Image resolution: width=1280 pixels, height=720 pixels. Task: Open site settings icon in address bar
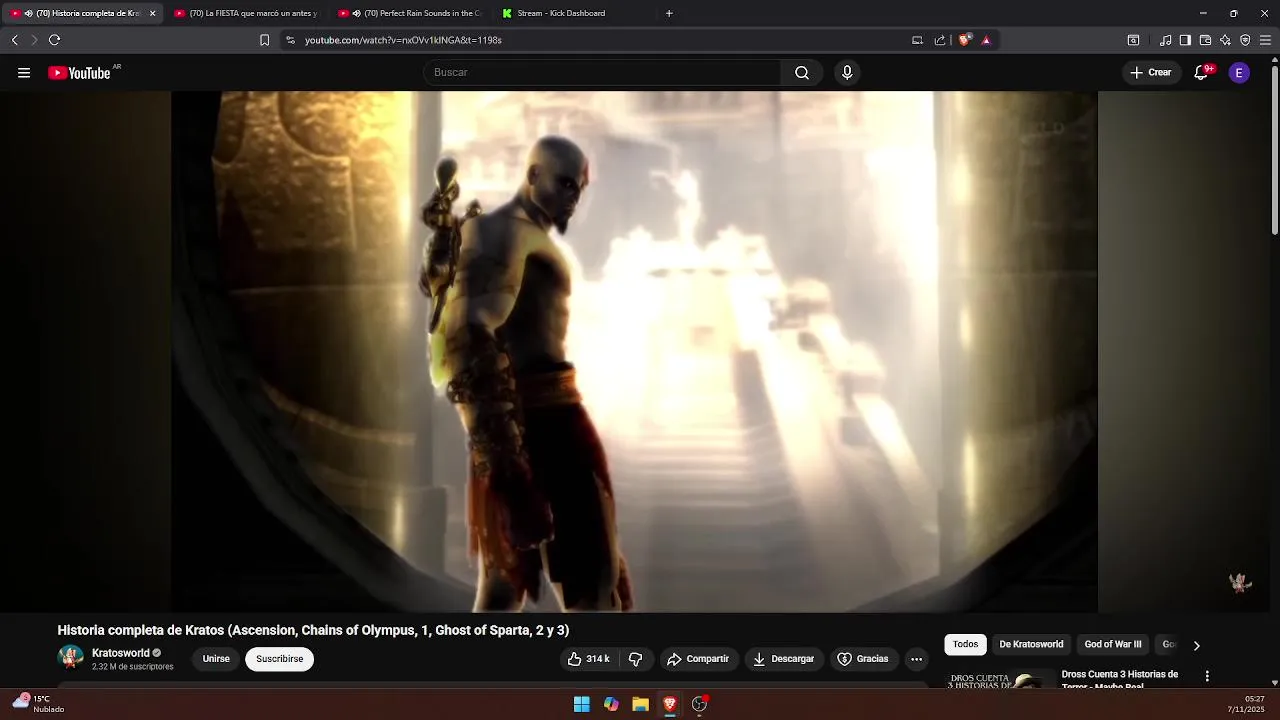click(x=290, y=40)
